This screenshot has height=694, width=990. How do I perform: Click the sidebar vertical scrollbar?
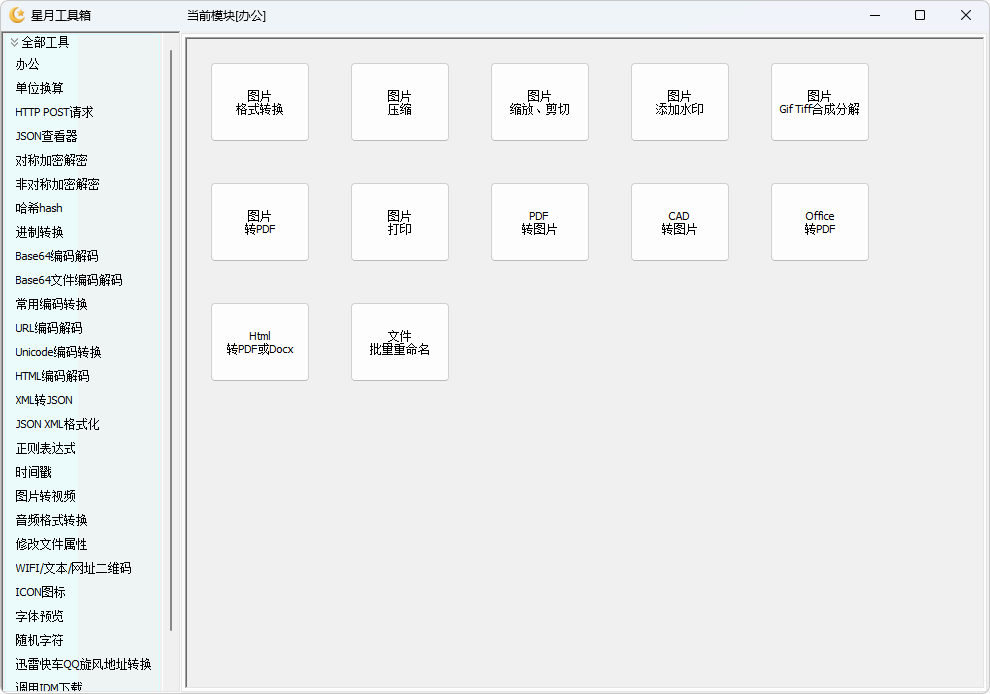tap(171, 340)
